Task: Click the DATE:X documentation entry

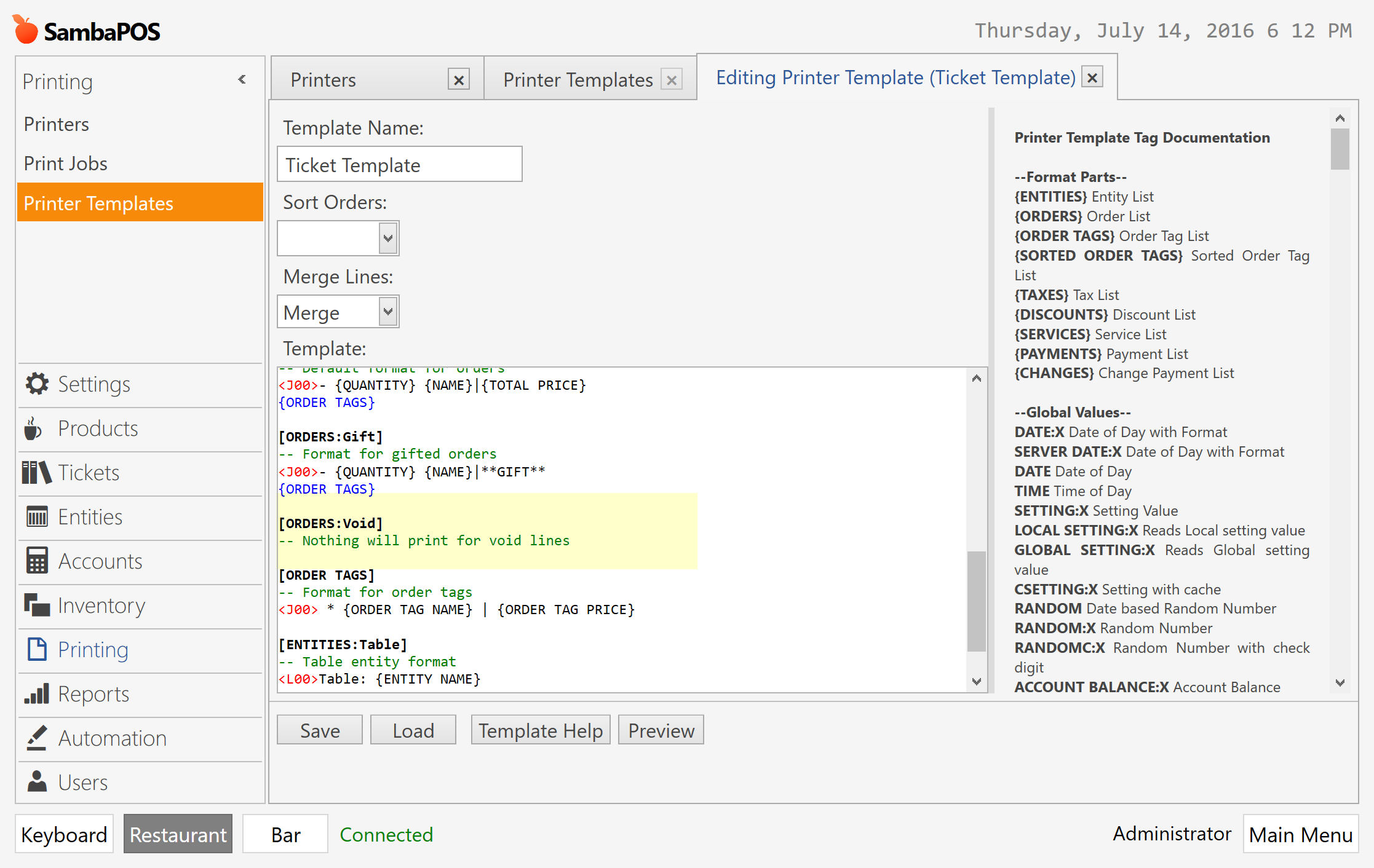Action: (x=1121, y=432)
